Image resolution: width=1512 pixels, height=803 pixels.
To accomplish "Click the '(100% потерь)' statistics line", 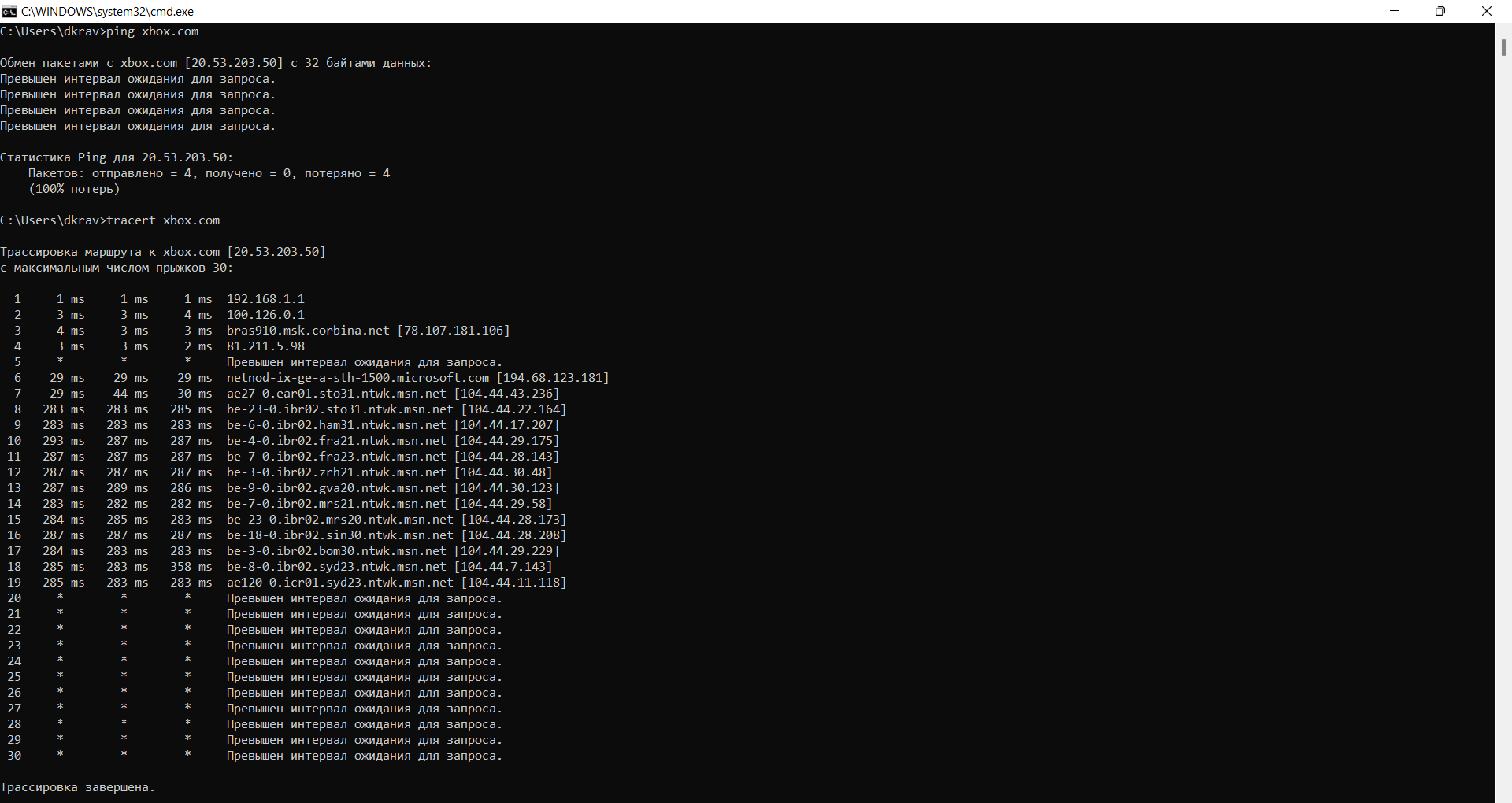I will (x=74, y=189).
